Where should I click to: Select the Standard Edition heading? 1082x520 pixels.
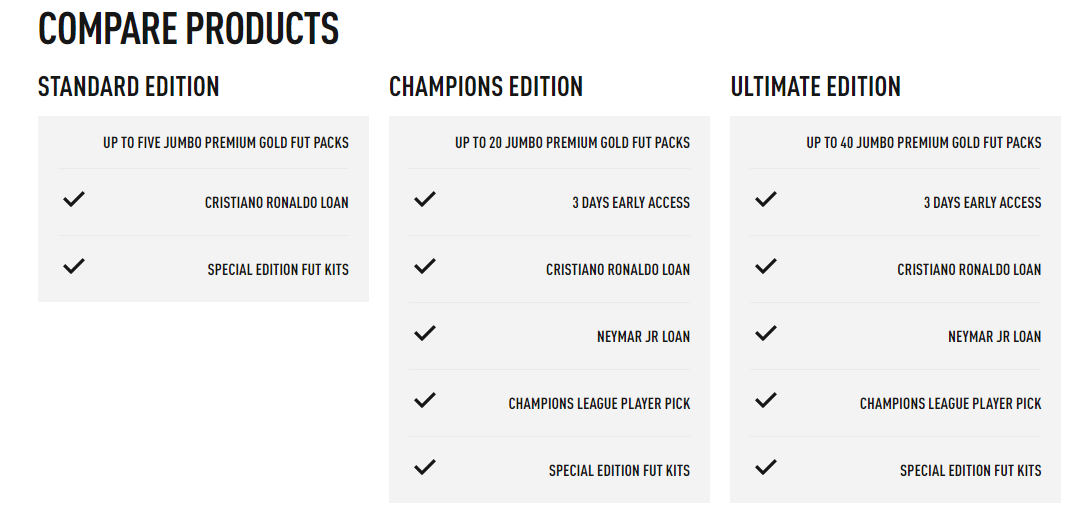click(129, 87)
